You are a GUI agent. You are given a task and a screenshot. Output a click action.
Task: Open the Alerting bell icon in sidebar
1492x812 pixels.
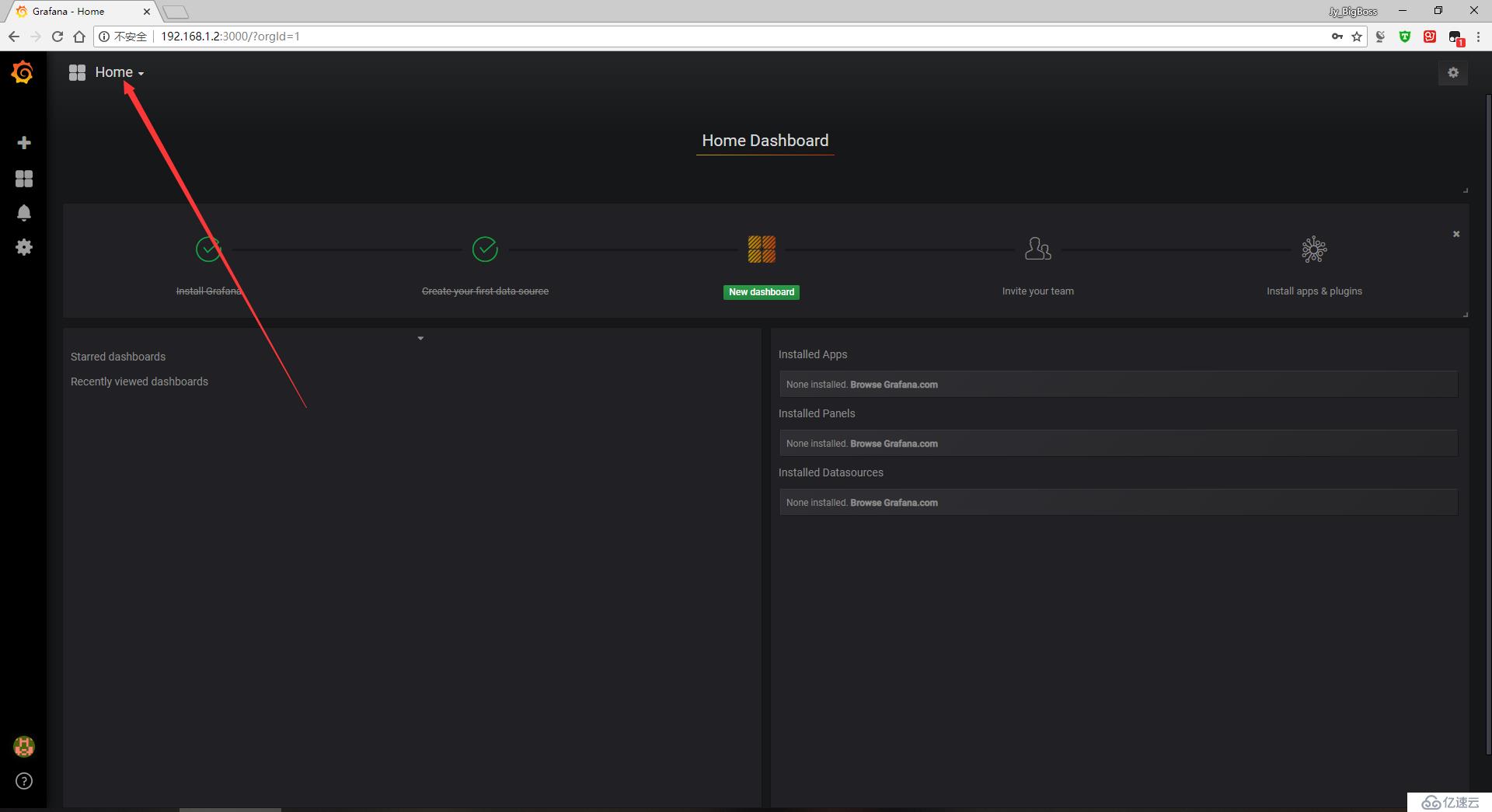point(24,213)
